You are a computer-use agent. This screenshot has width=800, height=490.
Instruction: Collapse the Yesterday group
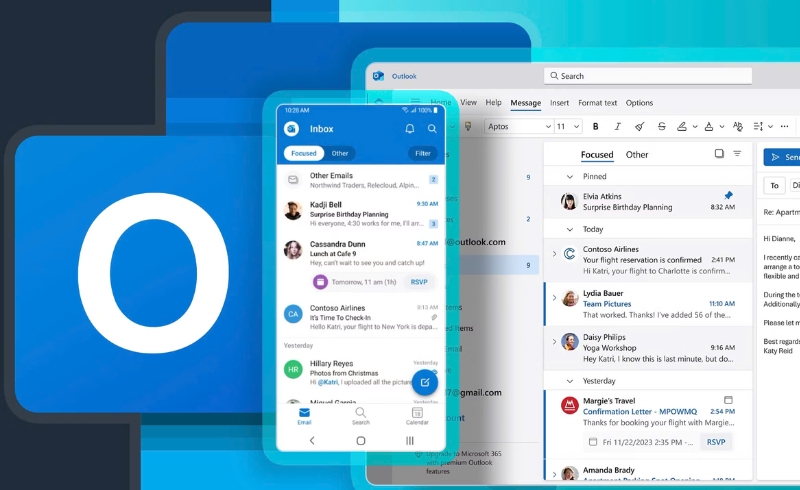[570, 381]
